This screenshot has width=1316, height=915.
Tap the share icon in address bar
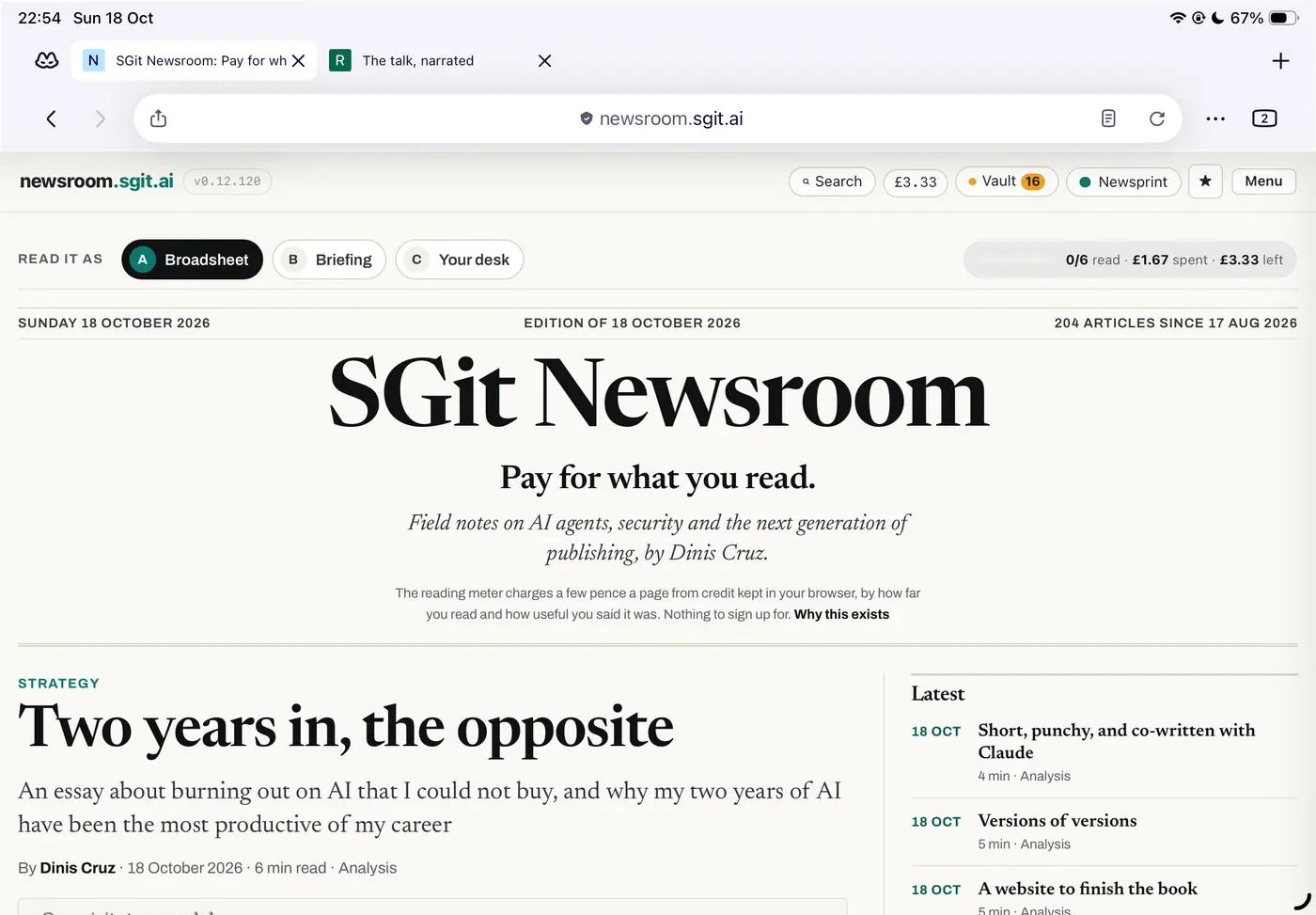click(159, 118)
